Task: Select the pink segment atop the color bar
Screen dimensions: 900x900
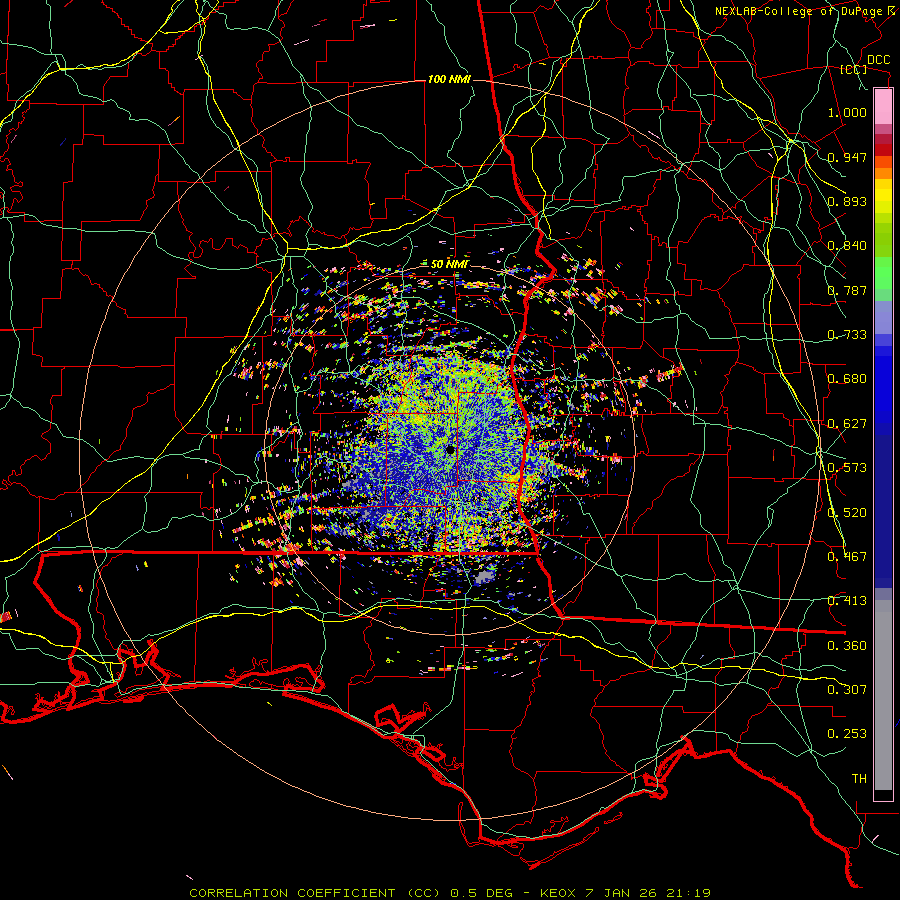Action: [883, 107]
